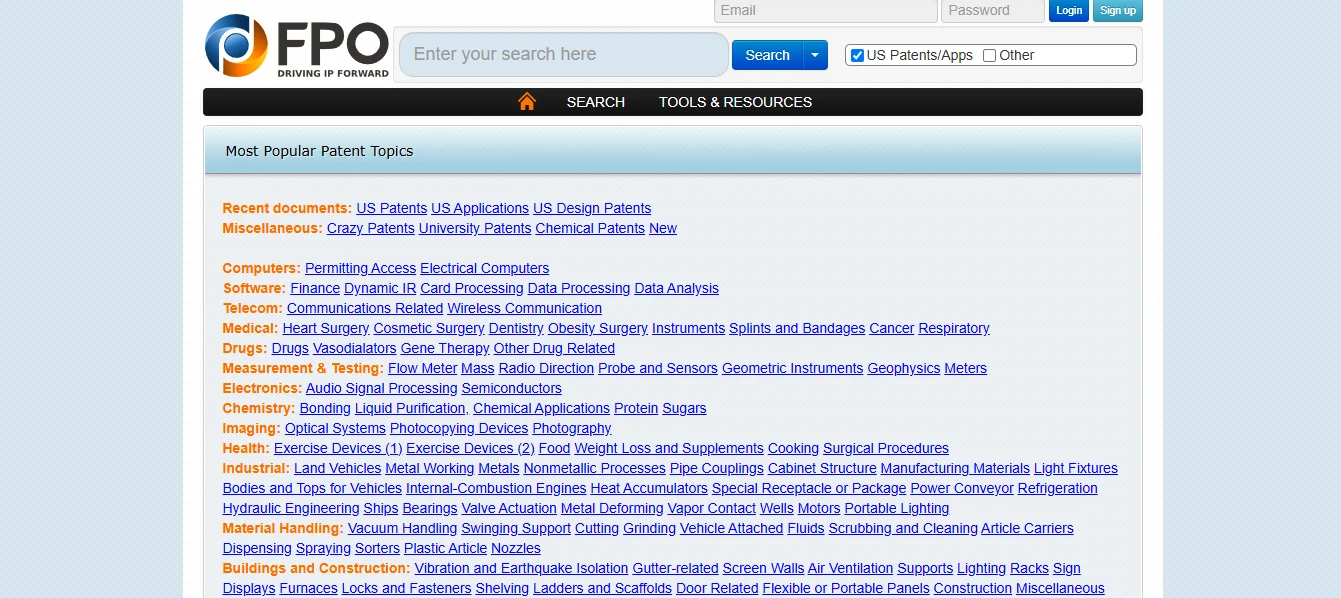This screenshot has height=598, width=1341.
Task: Click the Sign up button
Action: [1117, 10]
